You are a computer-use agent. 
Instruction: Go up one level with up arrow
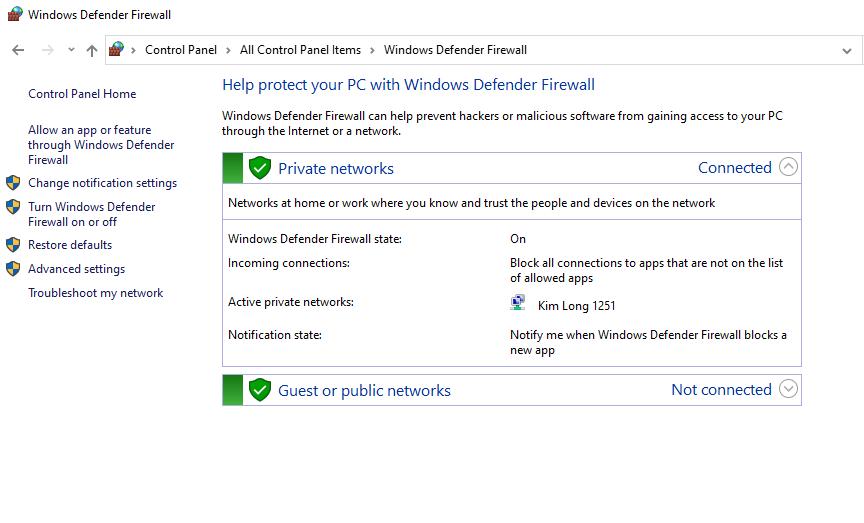91,50
